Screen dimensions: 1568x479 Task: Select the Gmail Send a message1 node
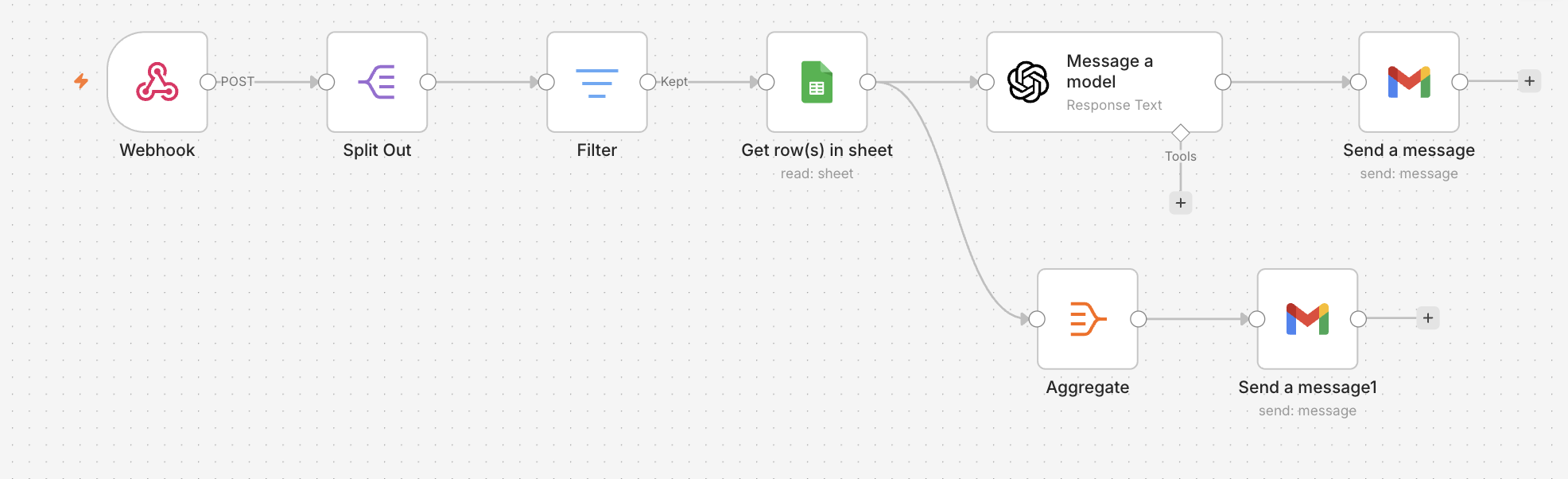click(1307, 319)
